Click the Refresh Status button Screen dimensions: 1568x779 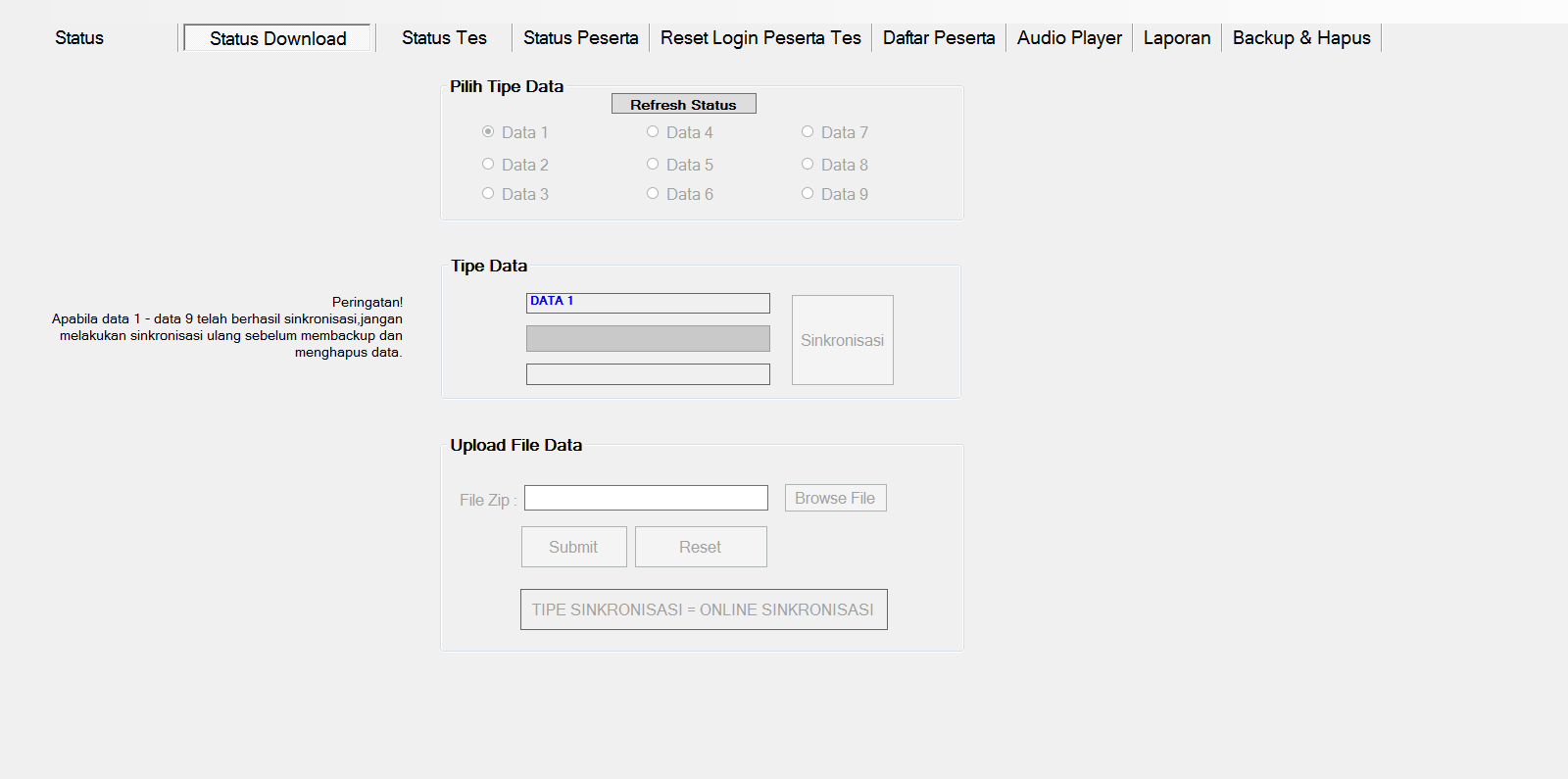coord(683,105)
